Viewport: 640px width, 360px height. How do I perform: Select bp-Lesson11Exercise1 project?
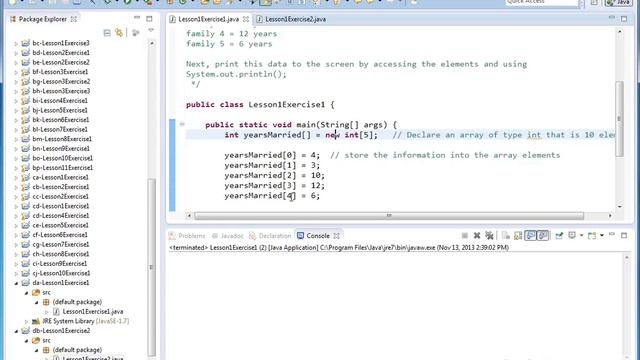(x=62, y=168)
